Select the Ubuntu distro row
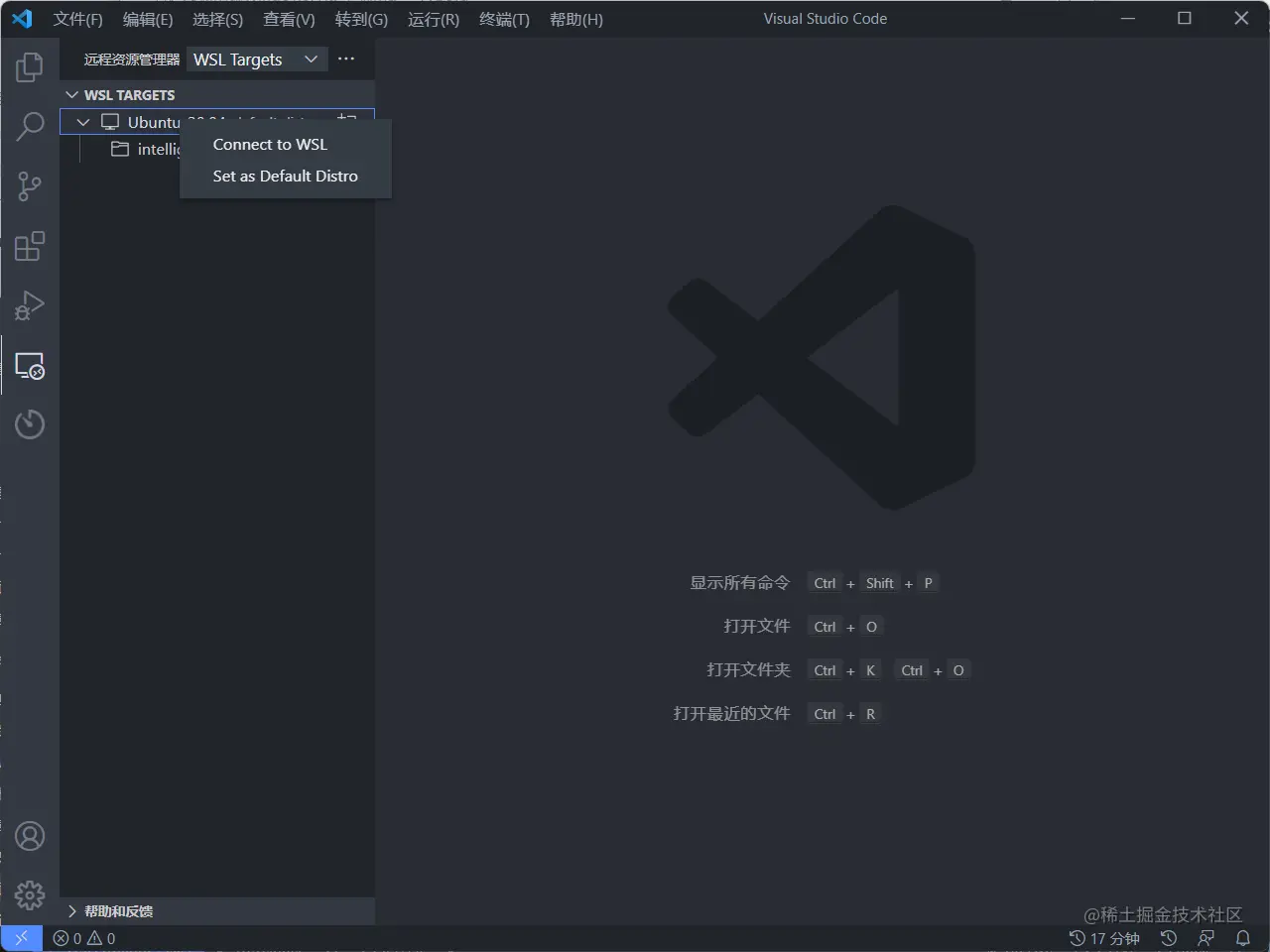Viewport: 1270px width, 952px height. pyautogui.click(x=217, y=122)
